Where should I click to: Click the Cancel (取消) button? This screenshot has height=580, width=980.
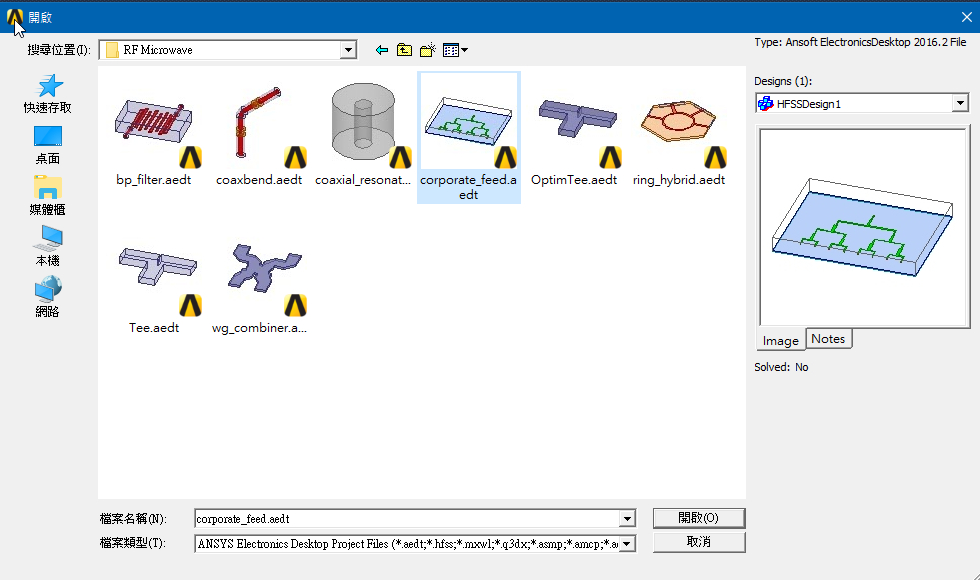pos(698,541)
